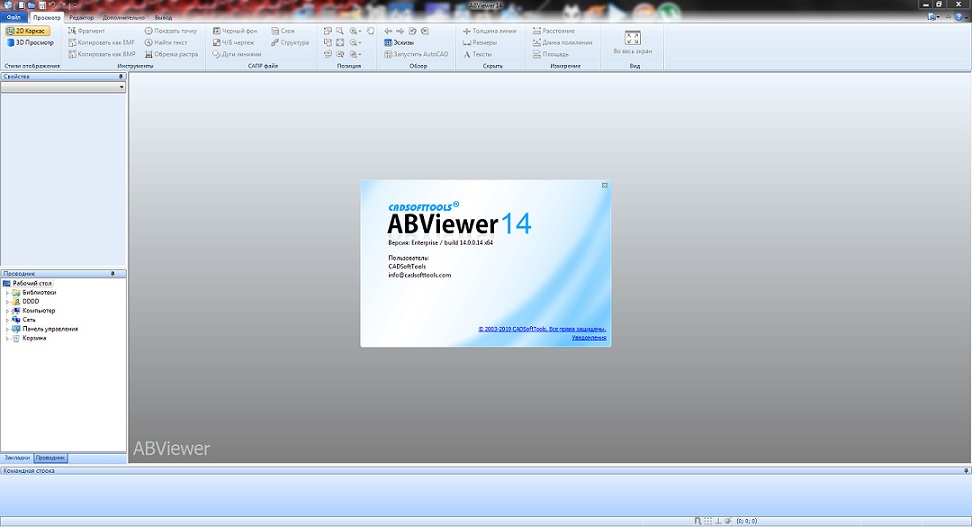Toggle Размеры visibility
This screenshot has height=527, width=972.
[x=479, y=42]
